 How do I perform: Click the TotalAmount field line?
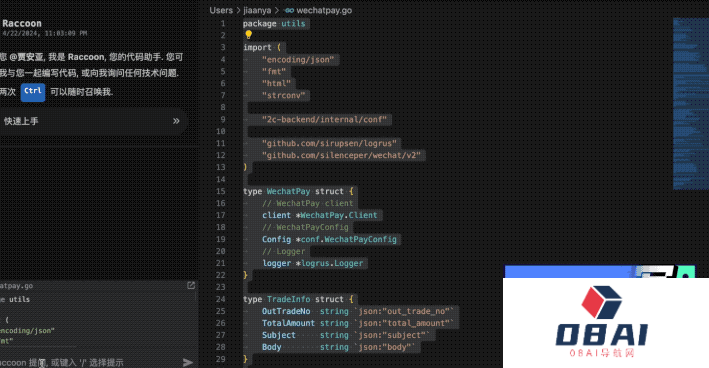click(x=358, y=323)
